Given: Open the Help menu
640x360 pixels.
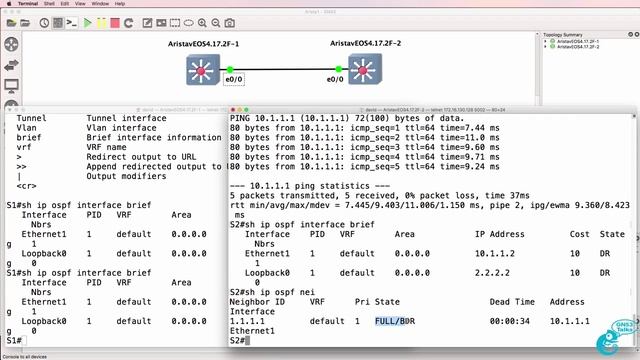Looking at the screenshot, I should coord(120,3).
